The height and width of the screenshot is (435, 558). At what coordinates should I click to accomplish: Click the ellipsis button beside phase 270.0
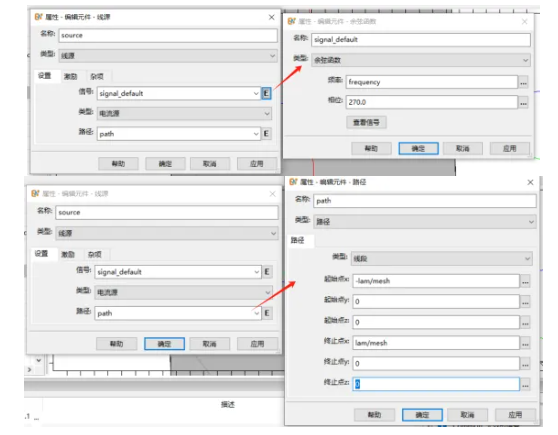point(523,103)
